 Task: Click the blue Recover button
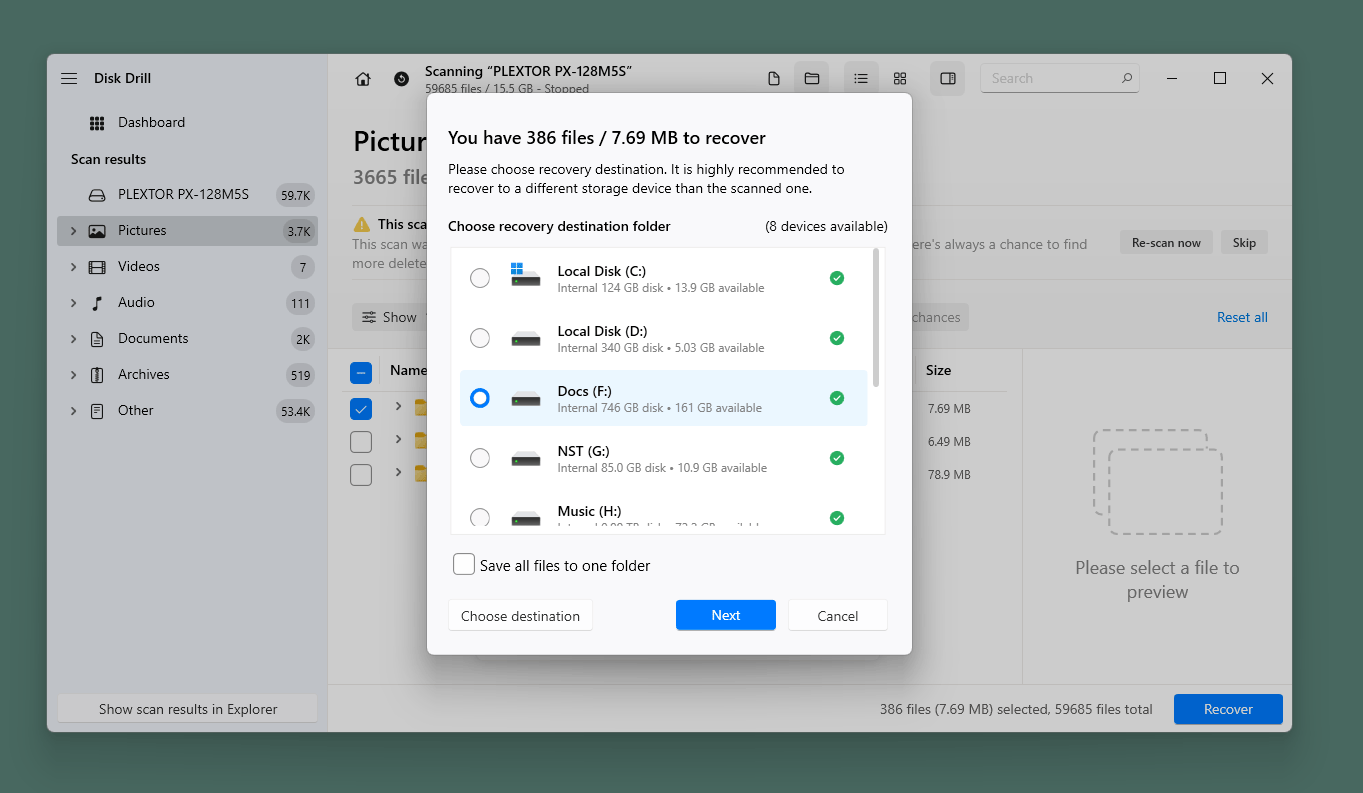[x=1228, y=709]
